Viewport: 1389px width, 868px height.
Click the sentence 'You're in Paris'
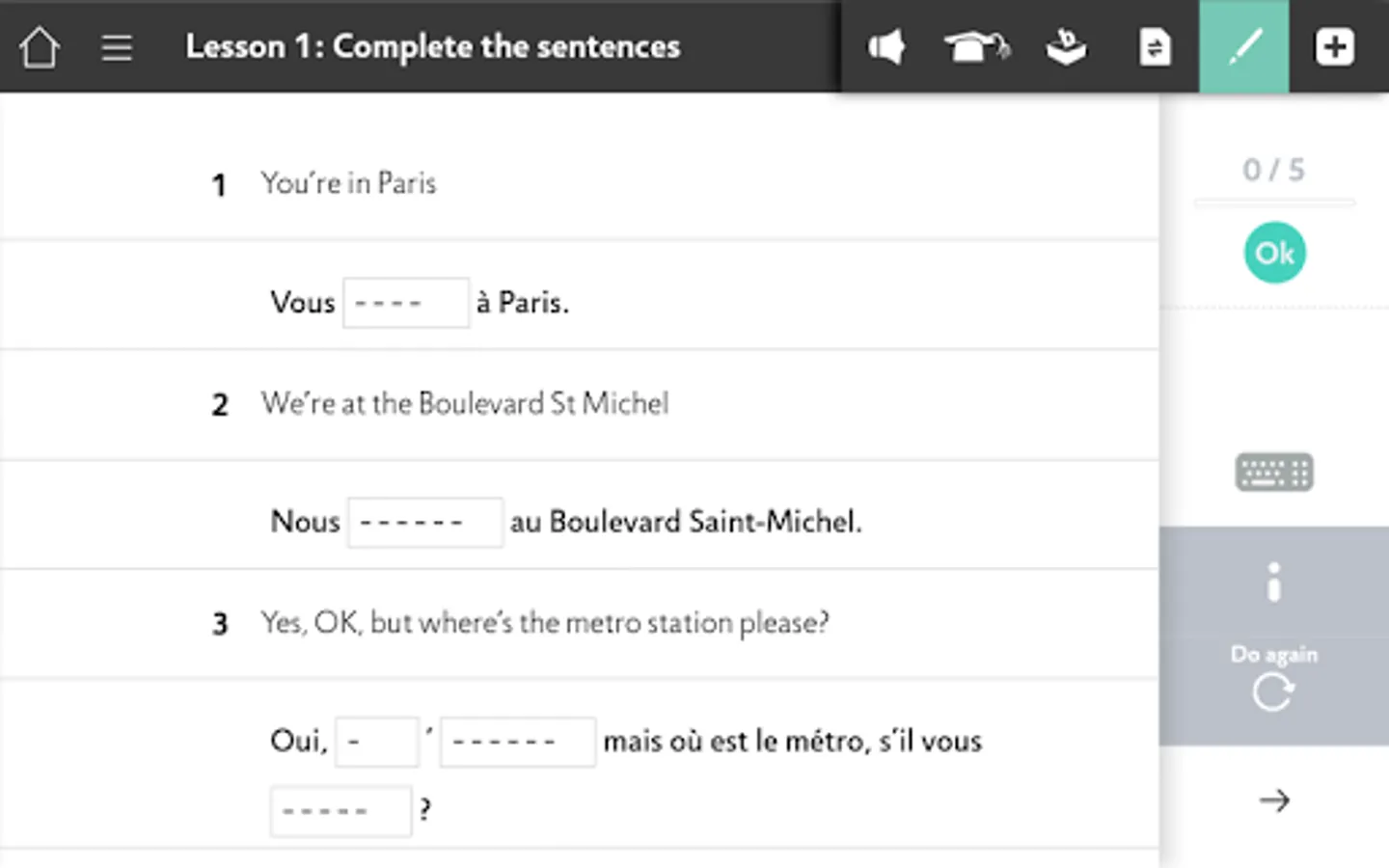coord(348,183)
